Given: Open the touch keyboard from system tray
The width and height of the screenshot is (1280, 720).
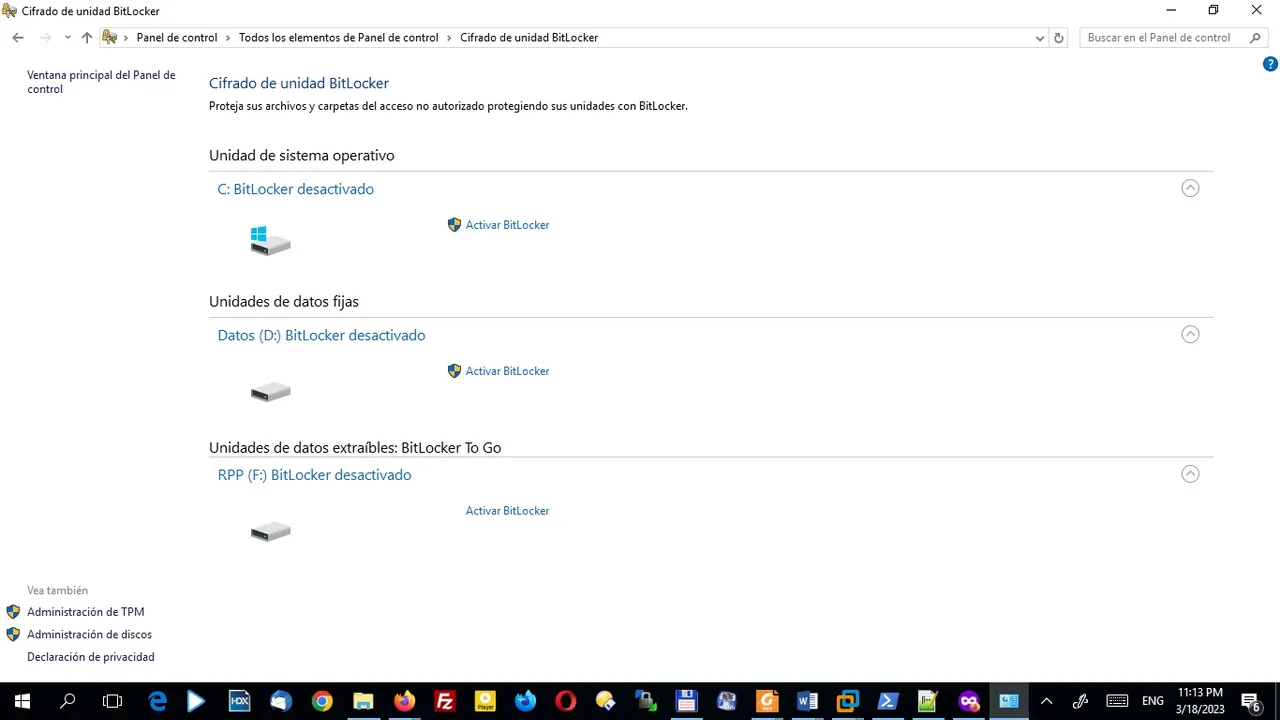Looking at the screenshot, I should pyautogui.click(x=1117, y=701).
